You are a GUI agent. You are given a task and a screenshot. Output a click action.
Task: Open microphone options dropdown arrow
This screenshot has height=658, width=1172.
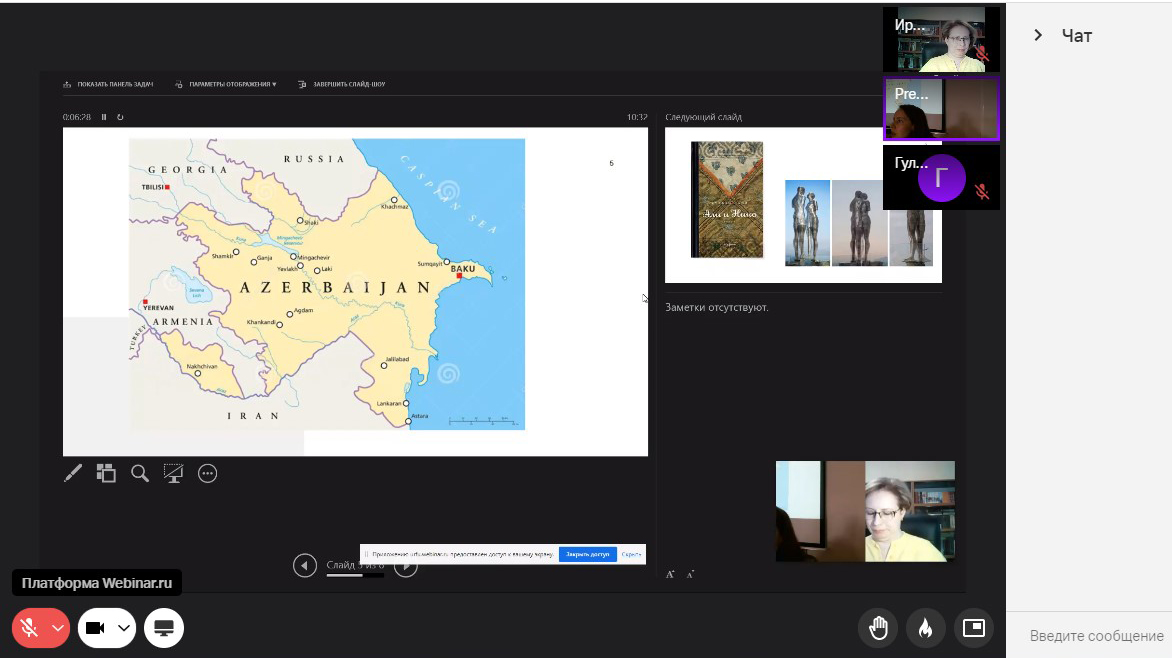pos(58,628)
